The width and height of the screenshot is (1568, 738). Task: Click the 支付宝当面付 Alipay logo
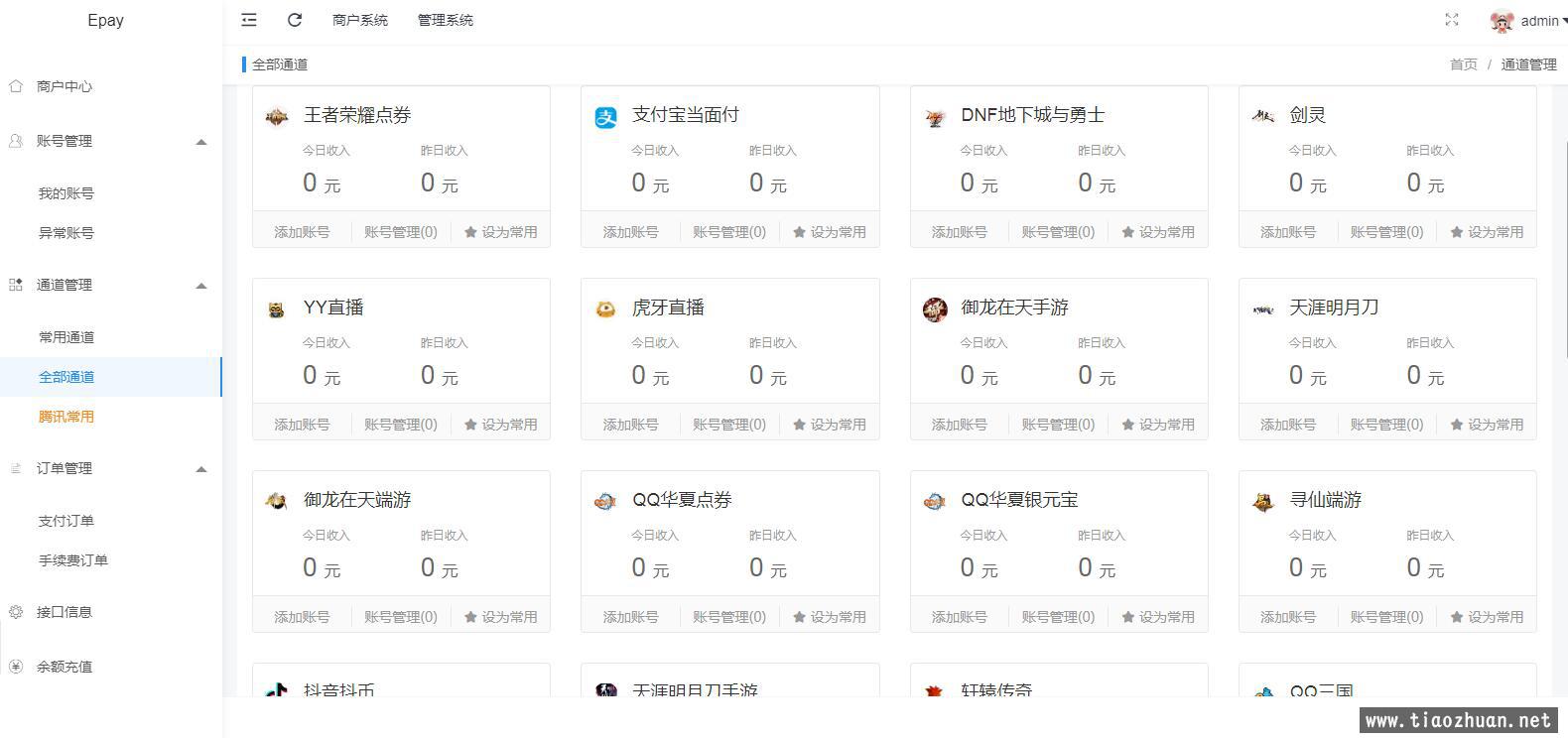(605, 117)
